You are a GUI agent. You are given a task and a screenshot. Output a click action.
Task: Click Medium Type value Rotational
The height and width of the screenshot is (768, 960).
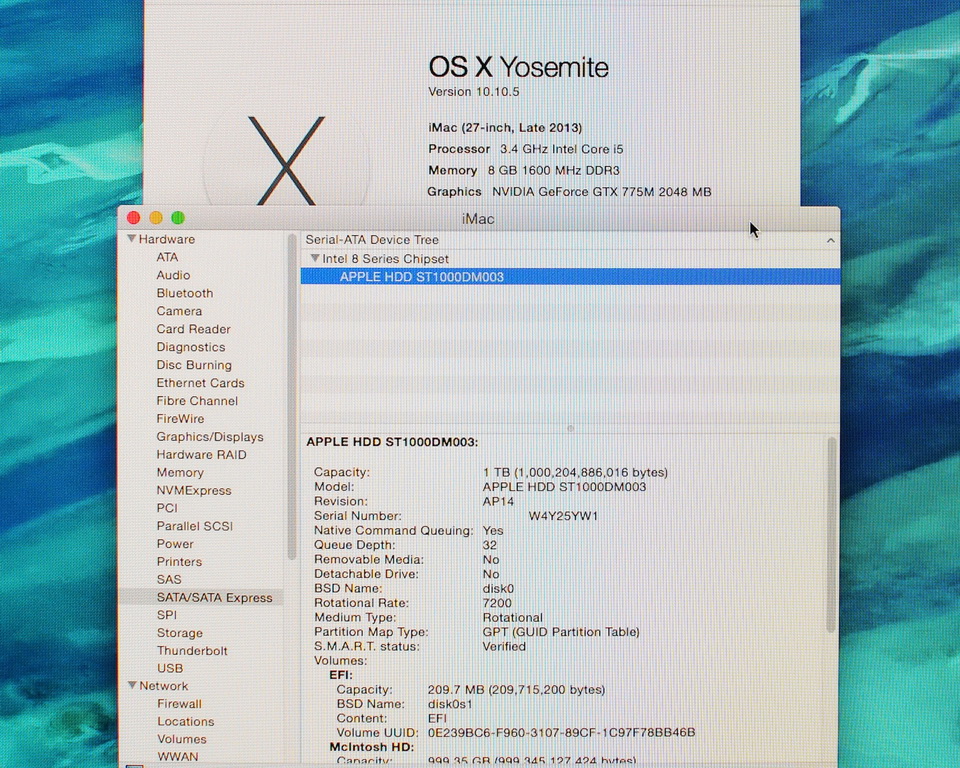coord(512,617)
